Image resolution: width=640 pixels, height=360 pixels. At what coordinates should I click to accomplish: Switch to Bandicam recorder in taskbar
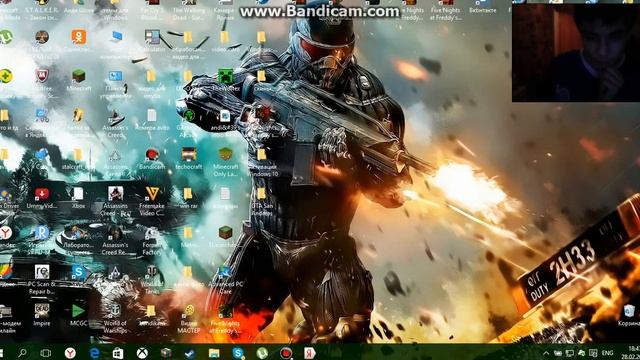click(286, 352)
